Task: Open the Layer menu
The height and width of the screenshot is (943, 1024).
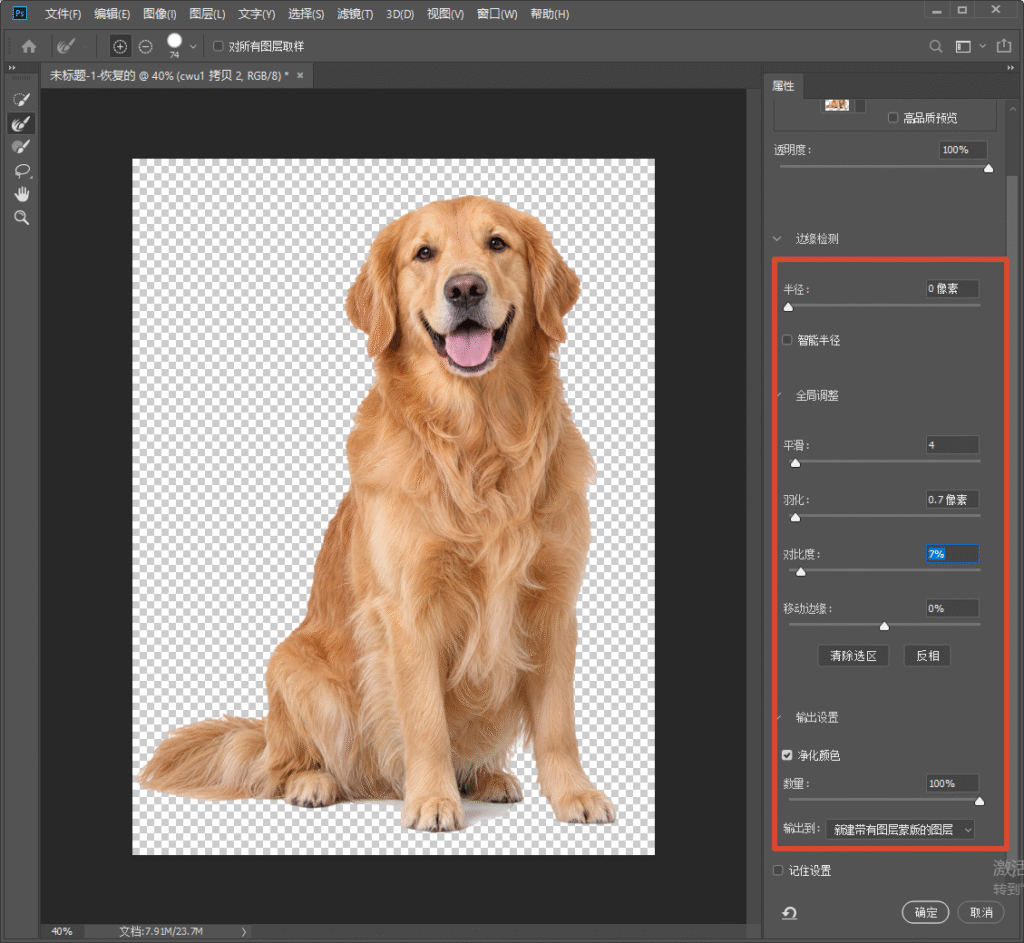Action: point(207,14)
